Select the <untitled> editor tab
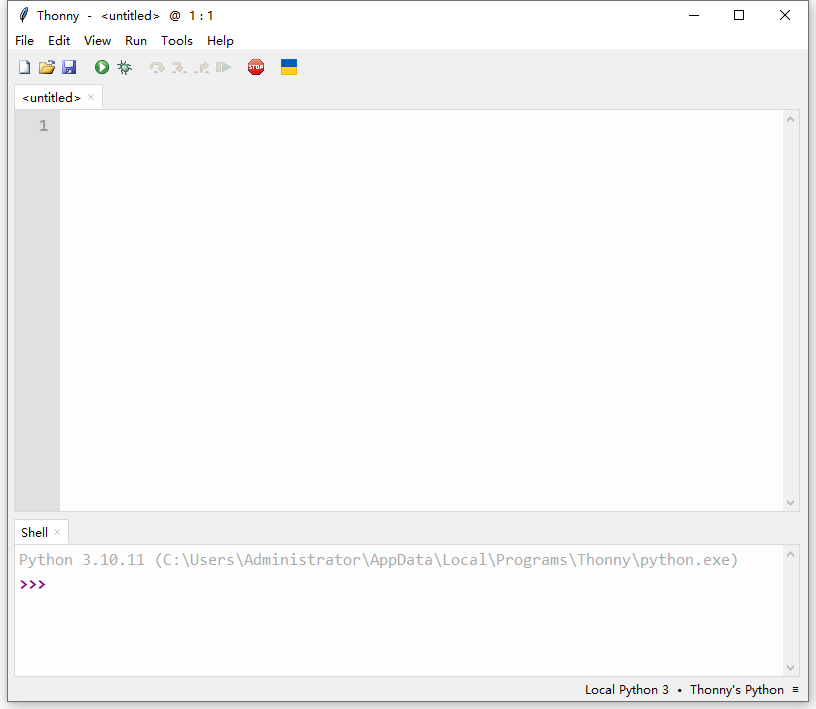The height and width of the screenshot is (709, 816). click(x=52, y=97)
